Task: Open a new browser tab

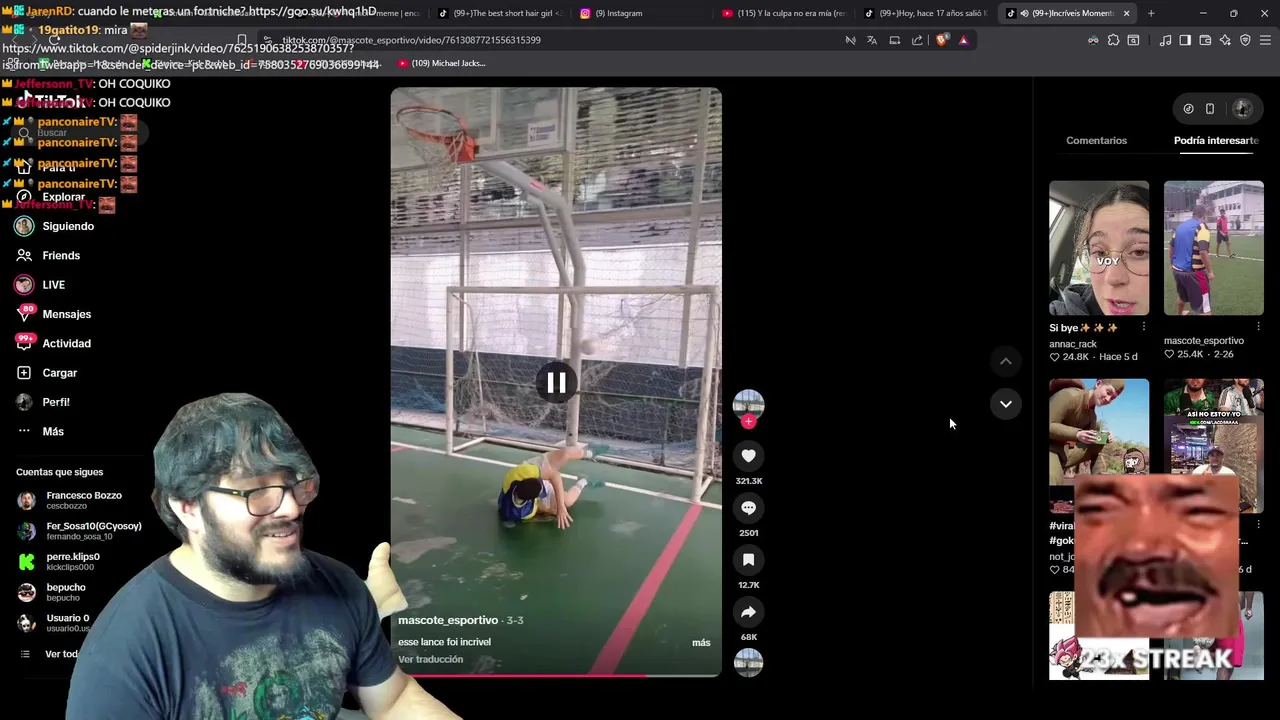Action: coord(1151,13)
